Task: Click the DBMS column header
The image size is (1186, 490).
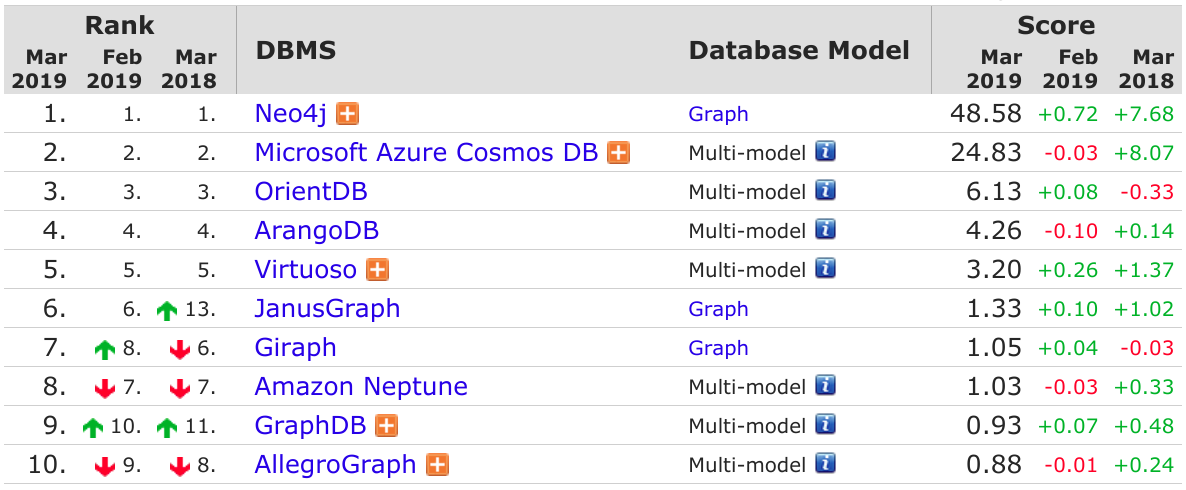Action: (x=296, y=50)
